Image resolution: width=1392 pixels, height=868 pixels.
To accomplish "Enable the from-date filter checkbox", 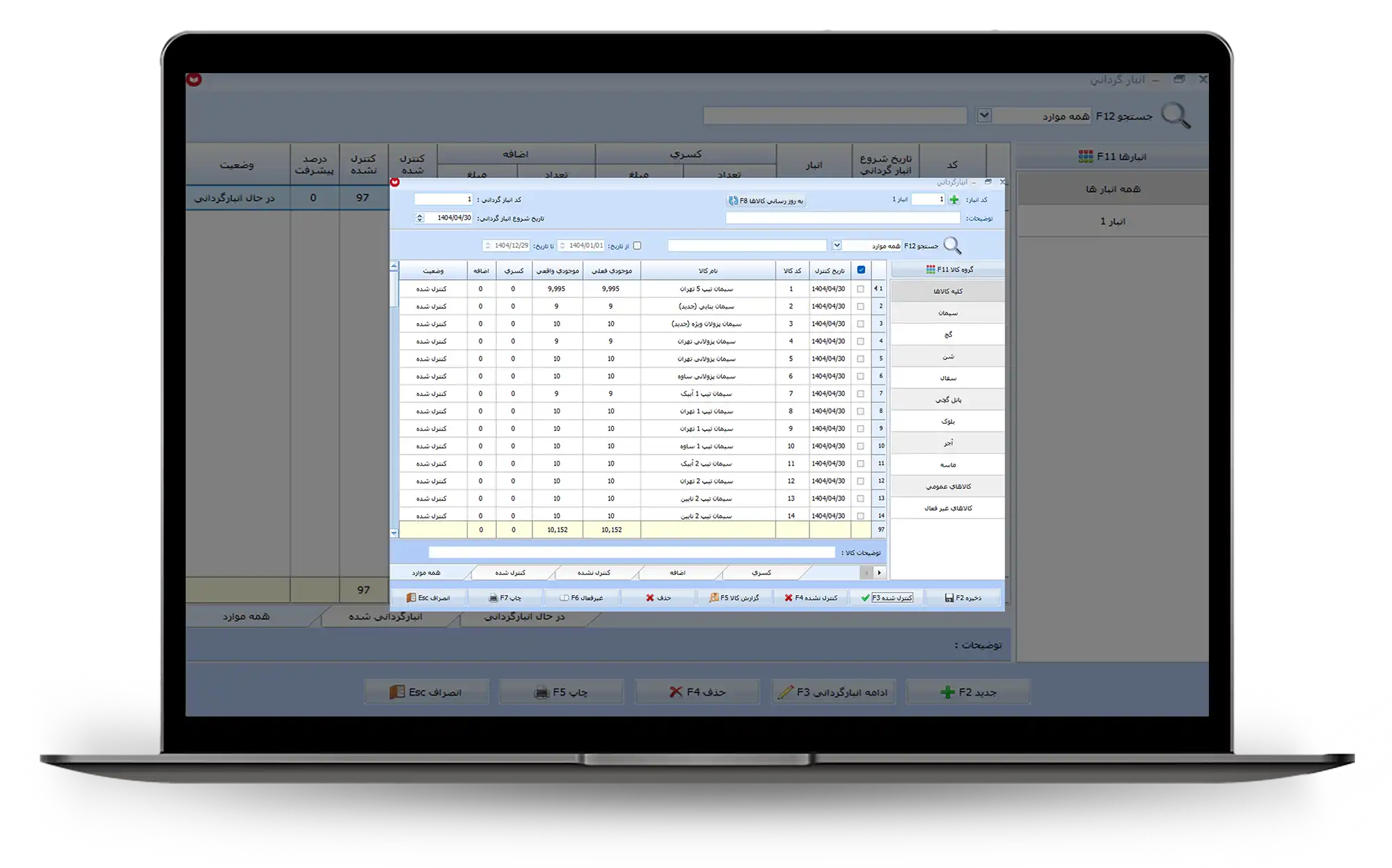I will pyautogui.click(x=637, y=246).
